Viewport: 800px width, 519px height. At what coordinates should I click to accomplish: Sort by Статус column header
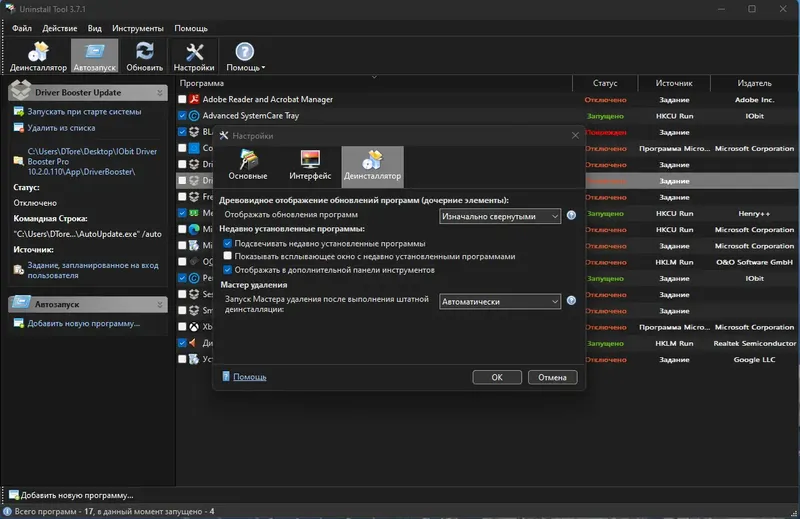tap(605, 83)
